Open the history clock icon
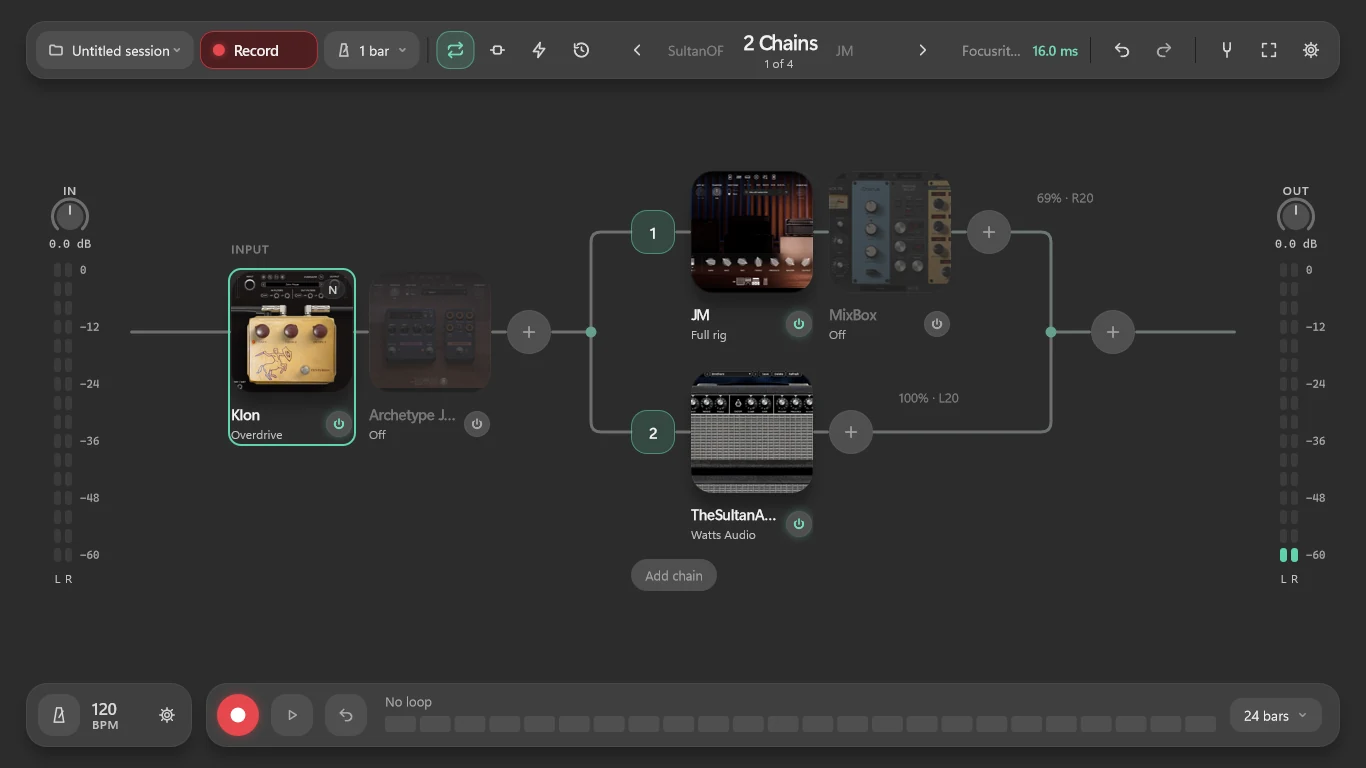 click(x=581, y=50)
